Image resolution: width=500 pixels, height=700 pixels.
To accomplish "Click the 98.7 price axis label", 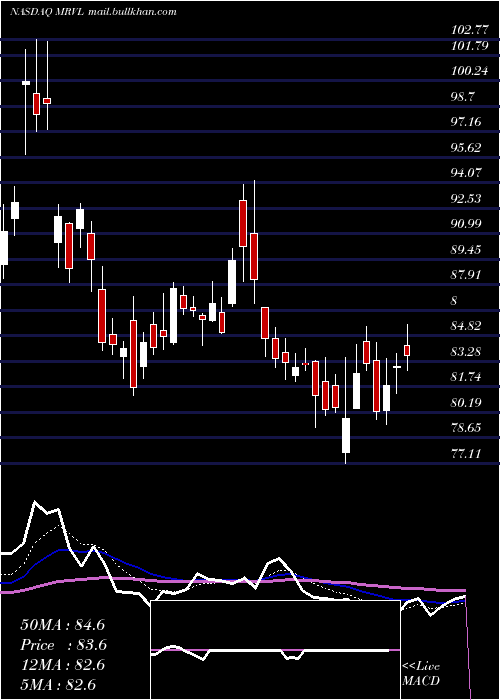I will (x=463, y=96).
